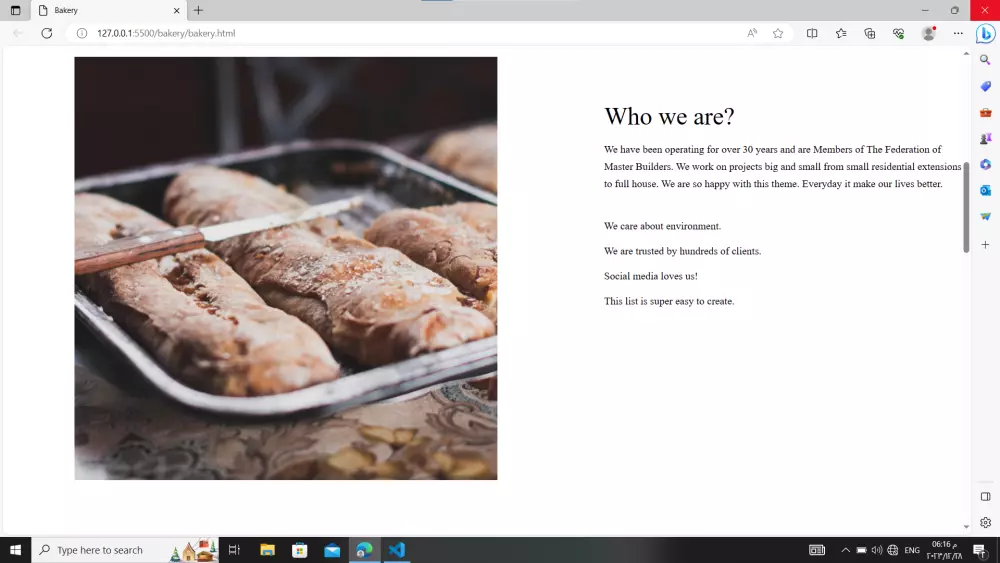Open sidebar Tools briefcase
The image size is (1000, 563).
click(x=985, y=112)
